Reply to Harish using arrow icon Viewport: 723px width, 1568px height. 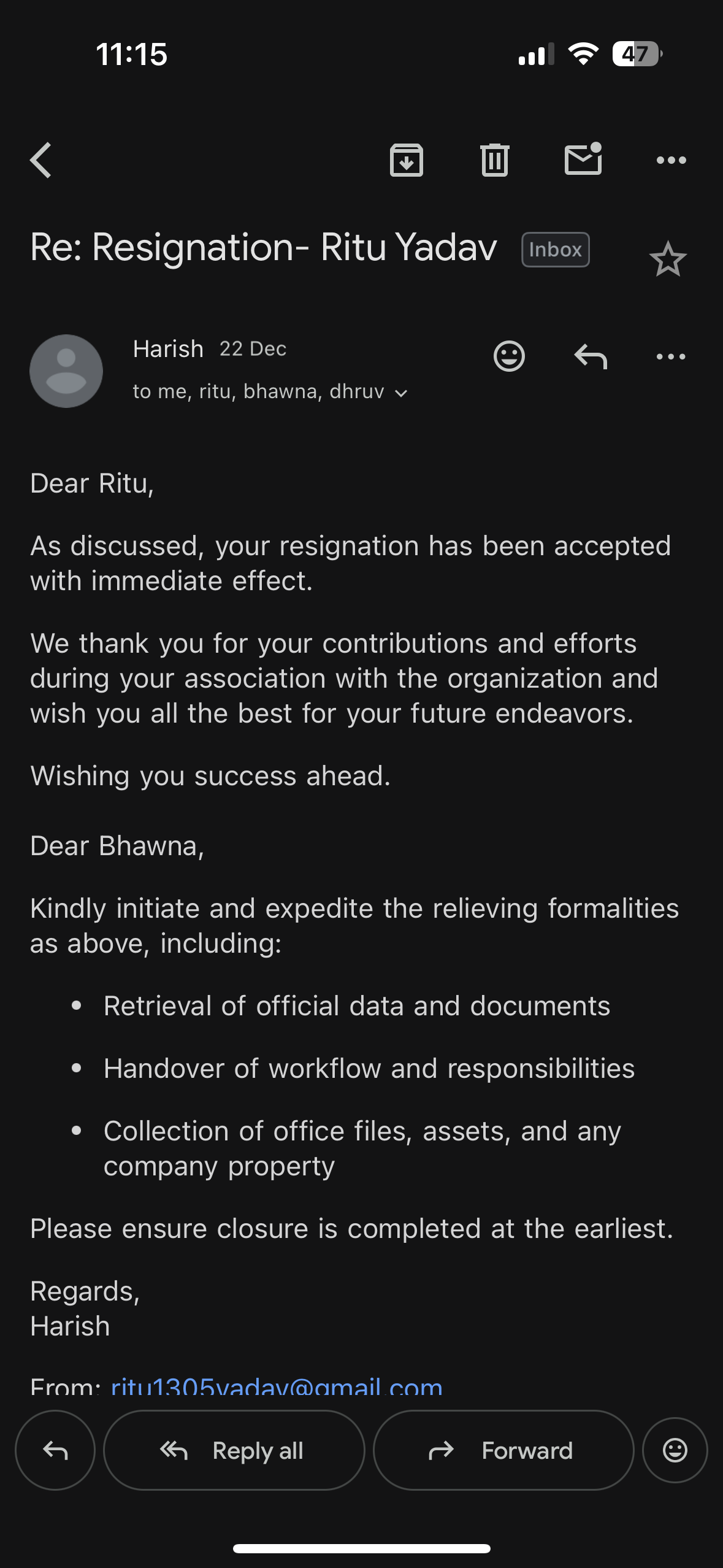591,356
